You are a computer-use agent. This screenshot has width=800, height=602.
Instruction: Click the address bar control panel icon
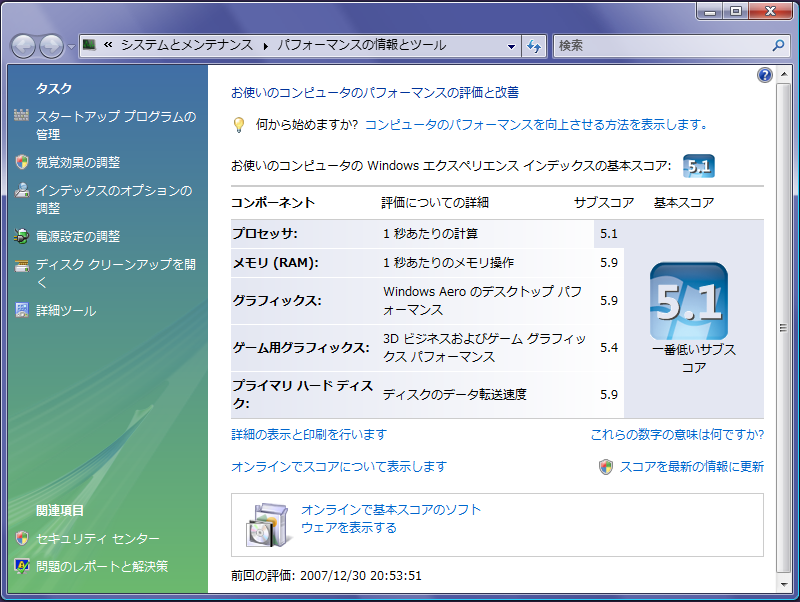point(89,45)
